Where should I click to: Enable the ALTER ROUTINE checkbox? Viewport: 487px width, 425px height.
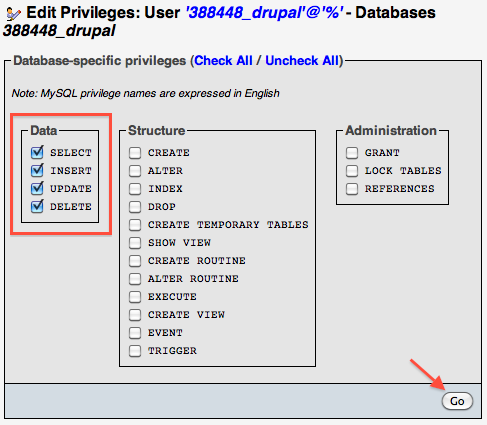(x=135, y=279)
